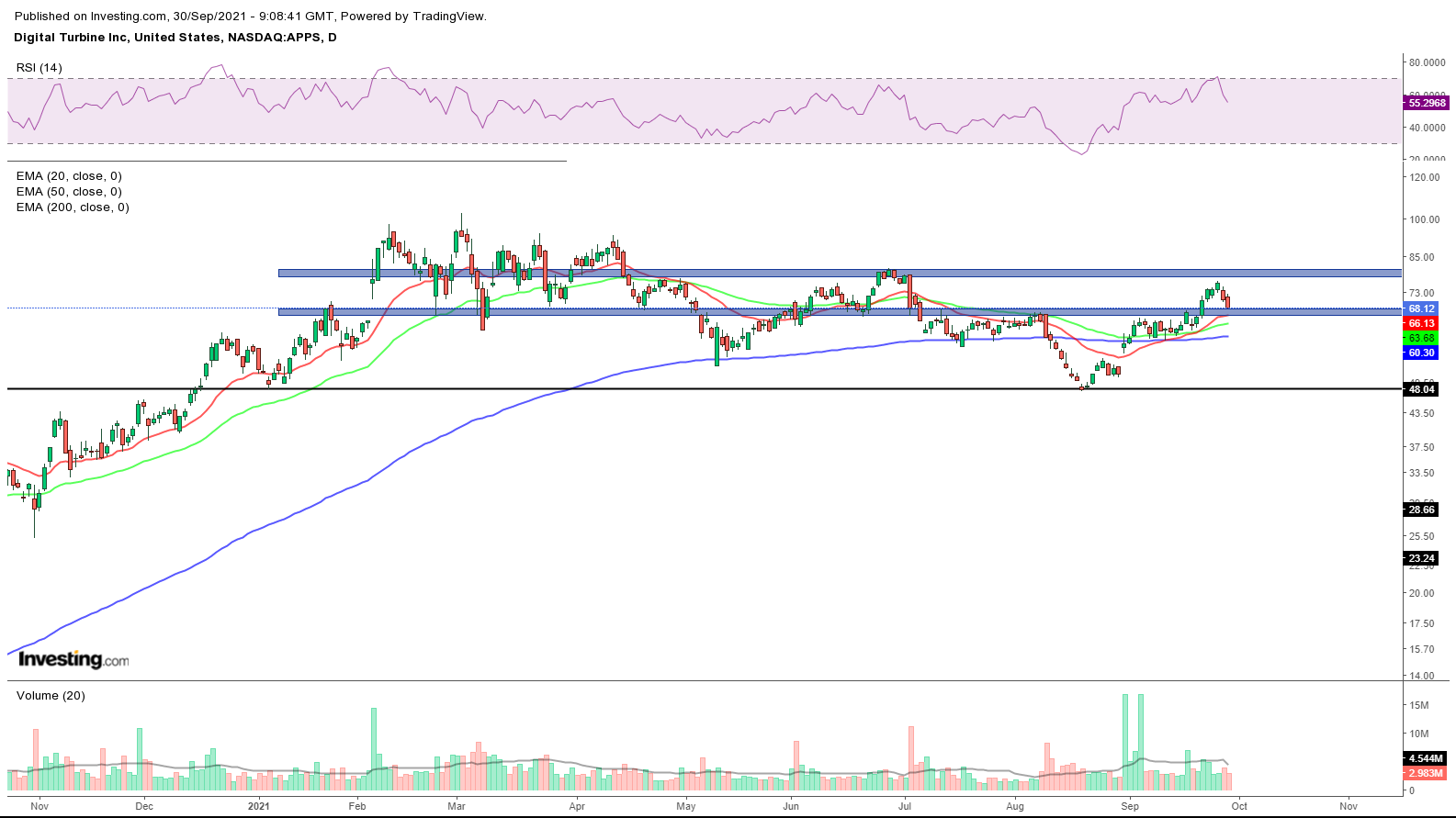Select the EMA (200, close, 0) legend

(x=73, y=207)
